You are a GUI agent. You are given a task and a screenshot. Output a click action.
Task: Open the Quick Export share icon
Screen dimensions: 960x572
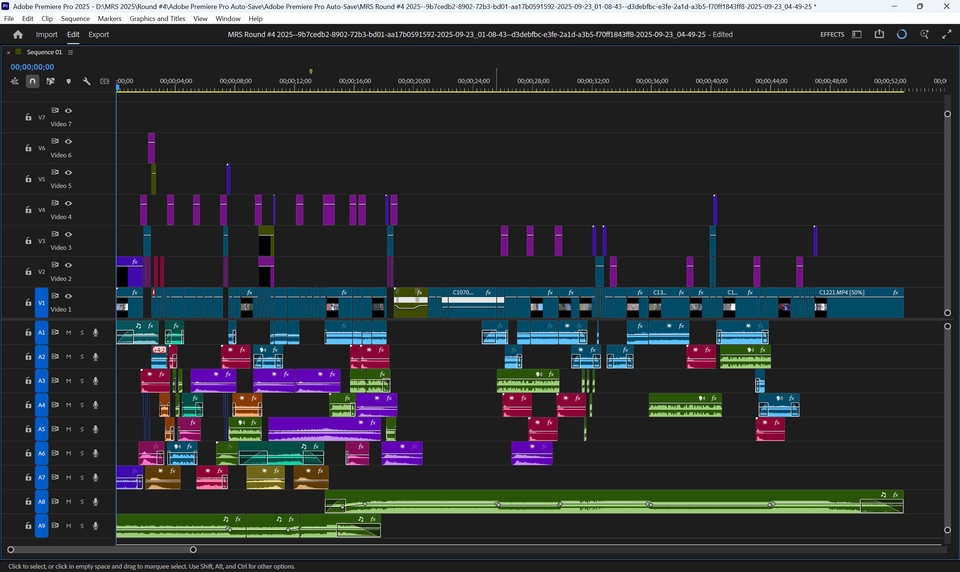click(879, 34)
